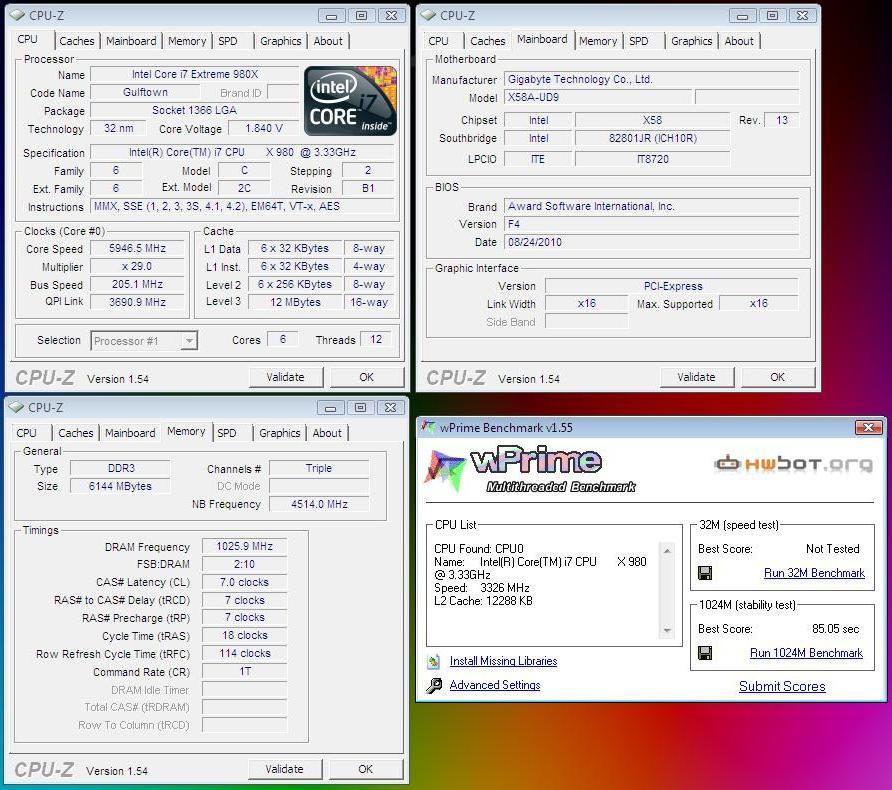This screenshot has height=790, width=892.
Task: Click OK in the Mainboard window
Action: pos(778,377)
